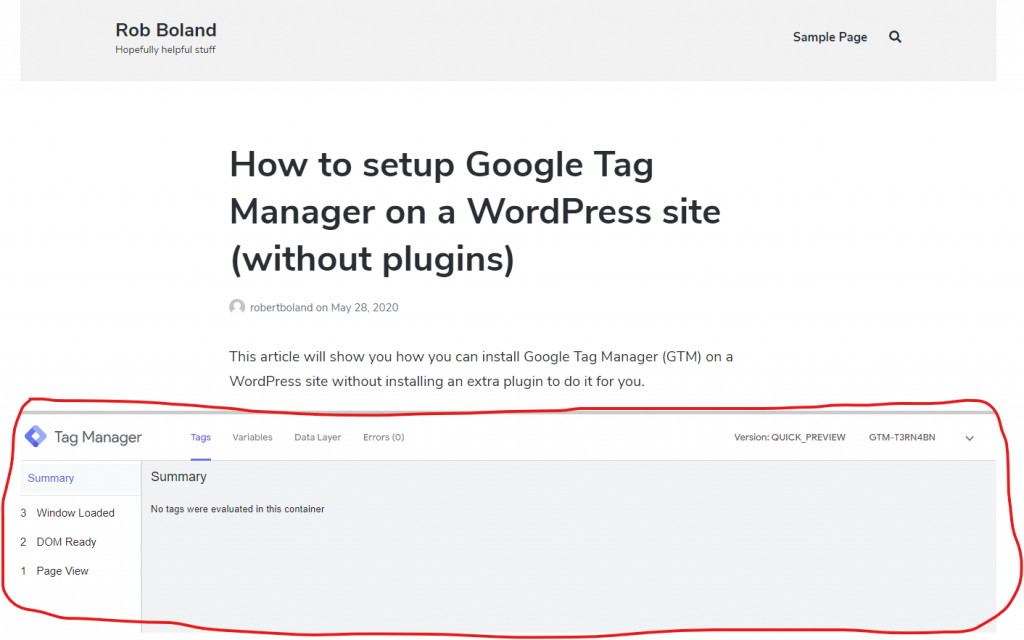
Task: Click the author avatar icon
Action: pyautogui.click(x=237, y=307)
